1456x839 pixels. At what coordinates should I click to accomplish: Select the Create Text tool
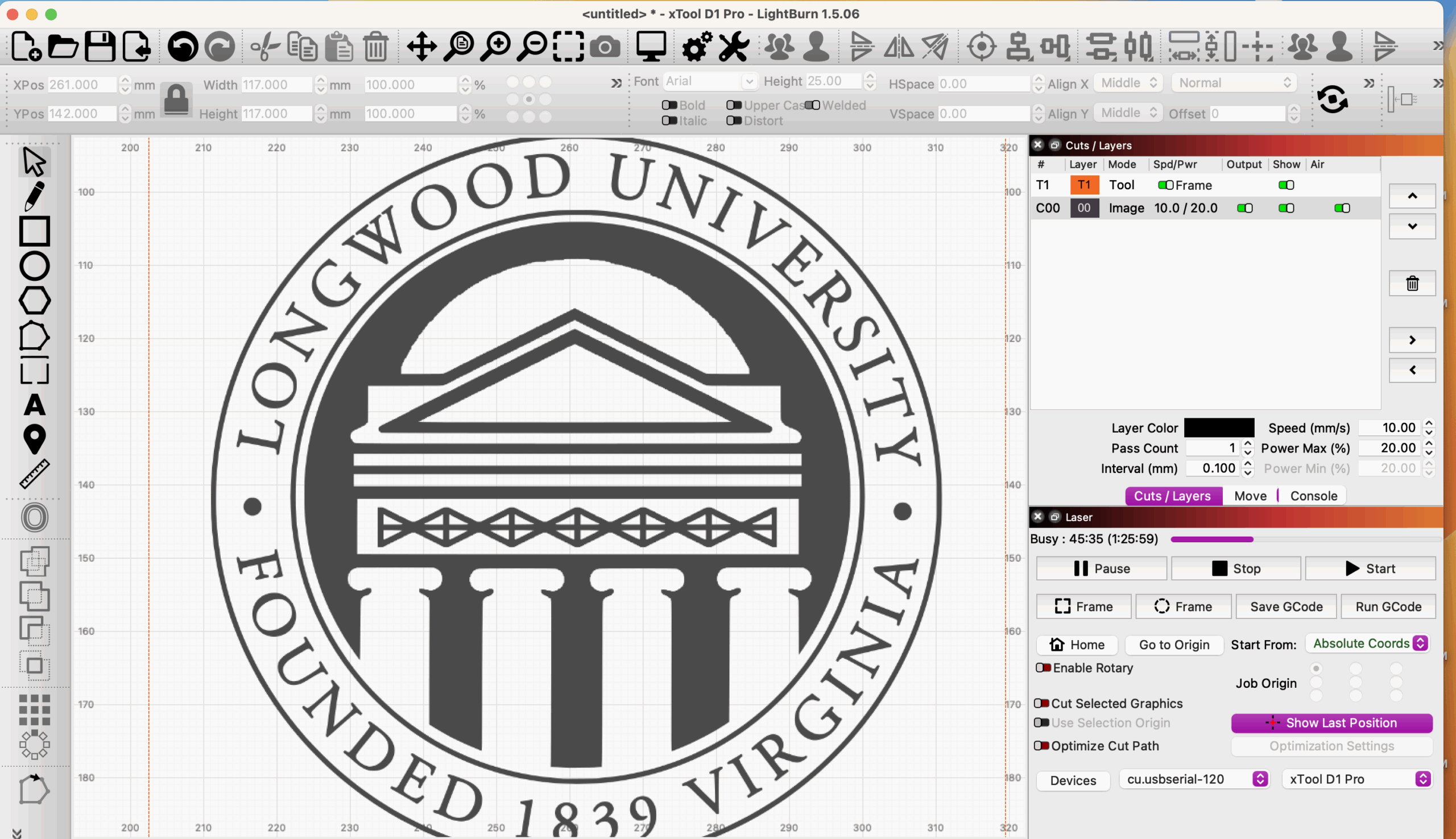[34, 405]
